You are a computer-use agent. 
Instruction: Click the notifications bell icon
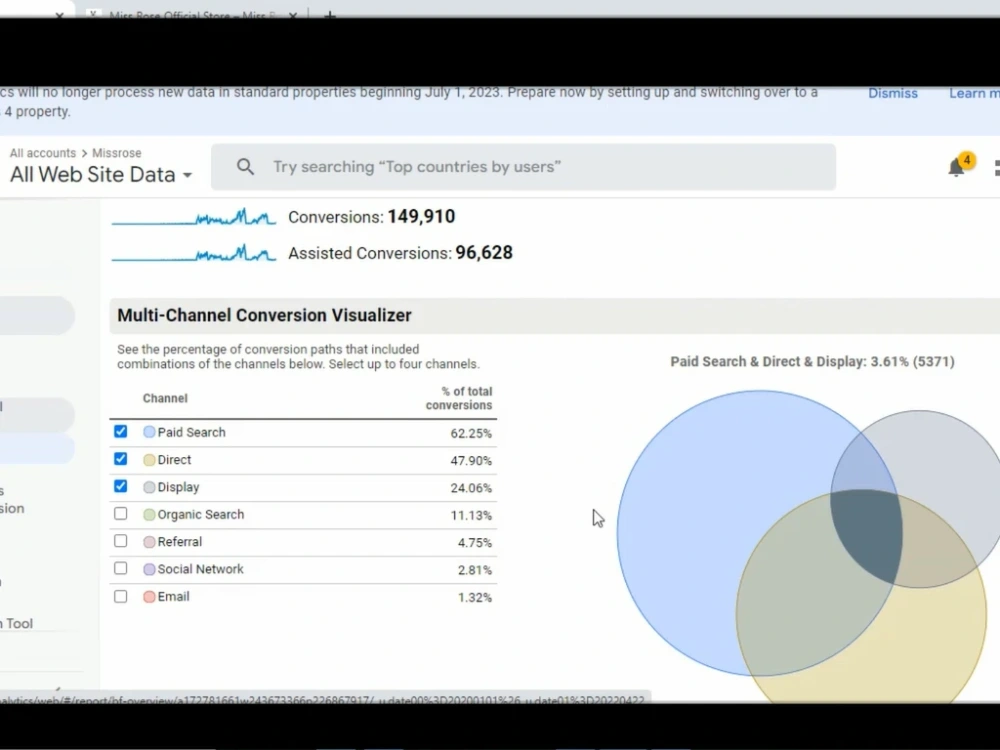click(956, 167)
